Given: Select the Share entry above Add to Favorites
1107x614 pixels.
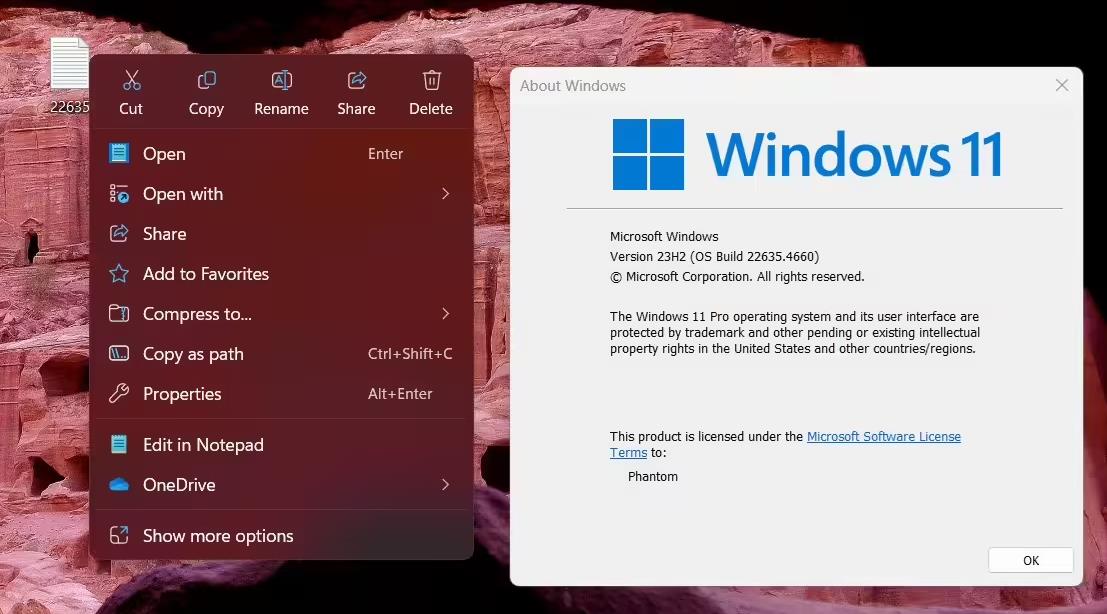Looking at the screenshot, I should click(x=282, y=234).
